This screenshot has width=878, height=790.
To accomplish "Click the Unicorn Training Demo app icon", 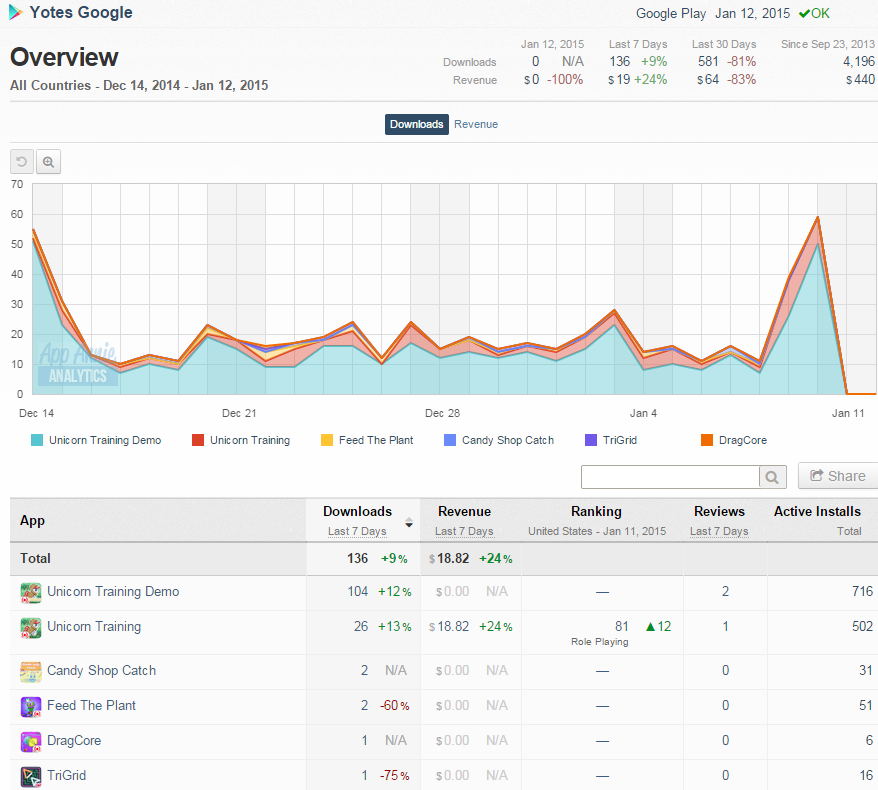I will [31, 592].
